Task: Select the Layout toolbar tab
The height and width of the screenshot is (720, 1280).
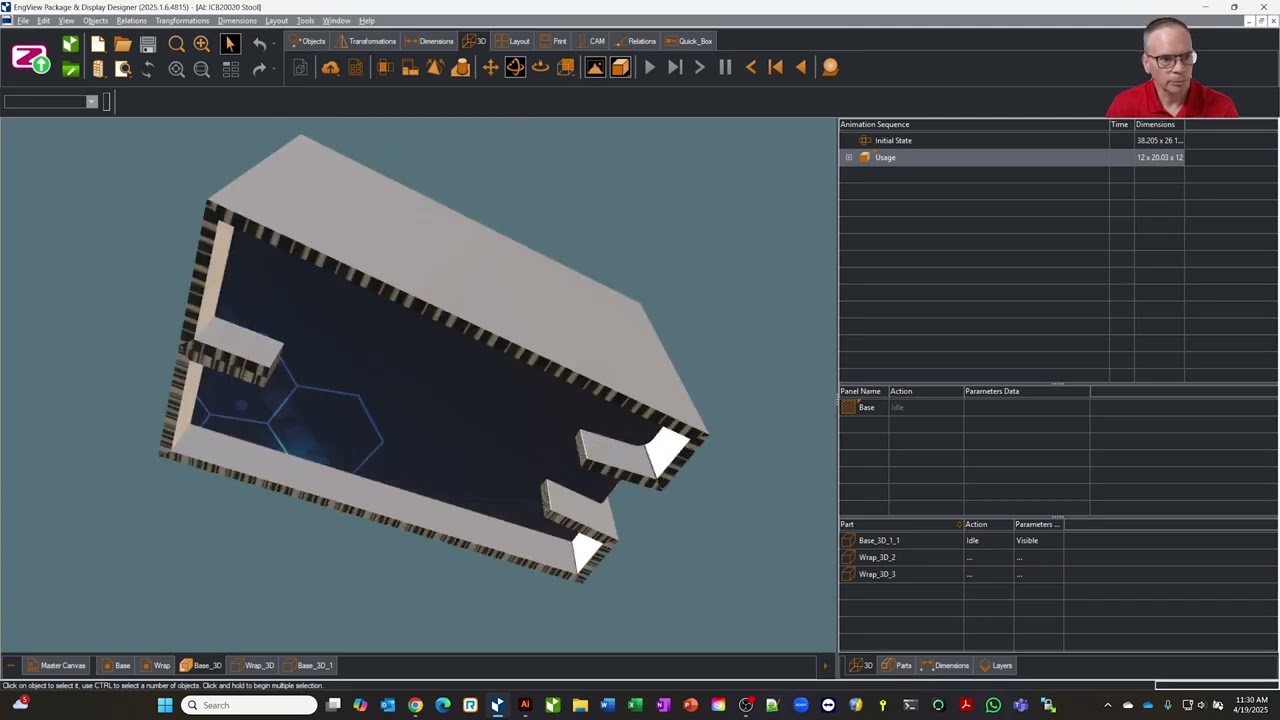Action: [x=512, y=41]
